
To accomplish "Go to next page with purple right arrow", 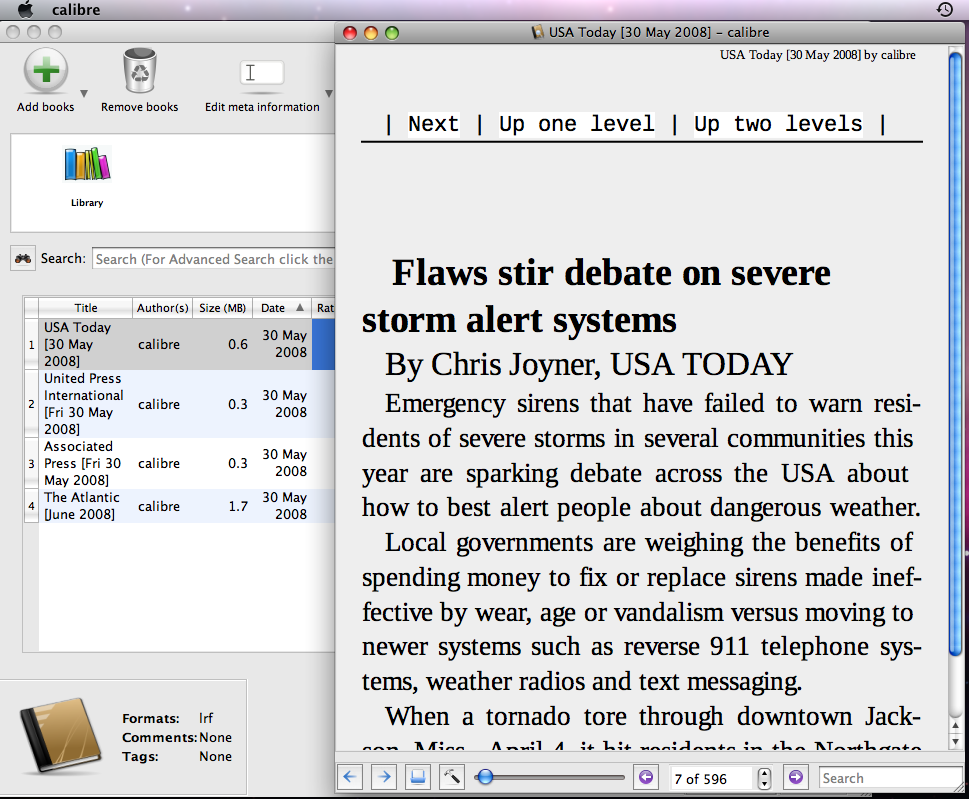I will tap(796, 777).
